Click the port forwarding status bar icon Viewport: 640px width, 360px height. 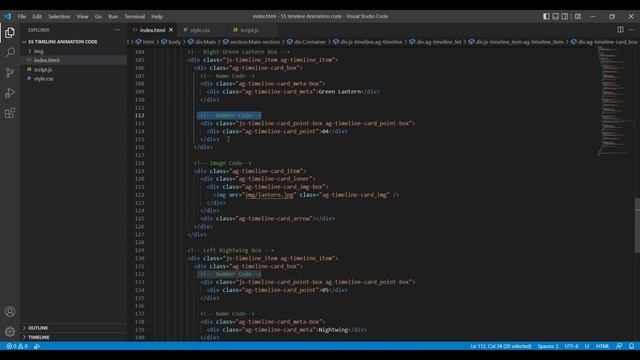[37, 346]
